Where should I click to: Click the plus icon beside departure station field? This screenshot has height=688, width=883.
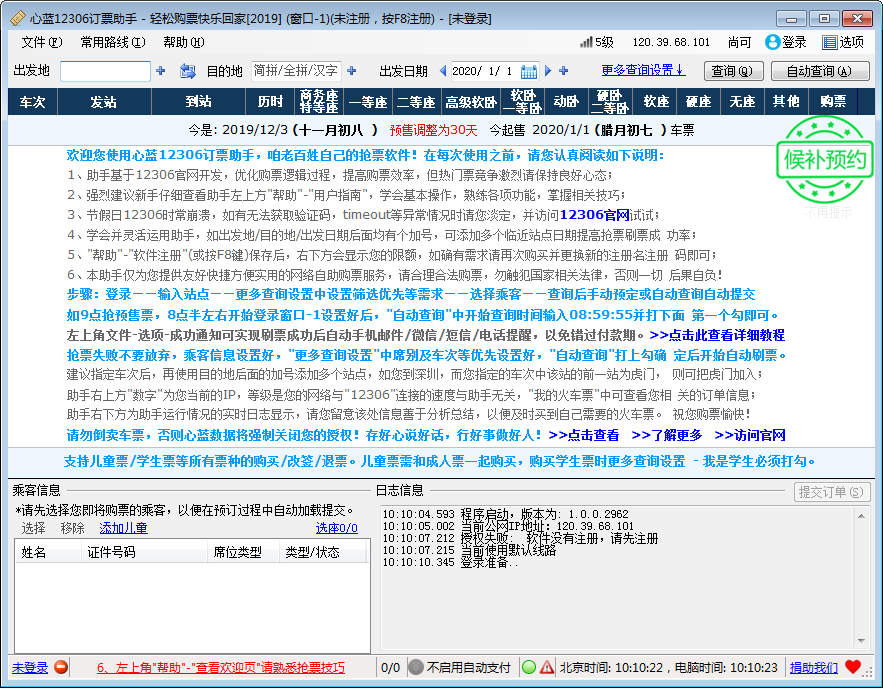pos(160,71)
